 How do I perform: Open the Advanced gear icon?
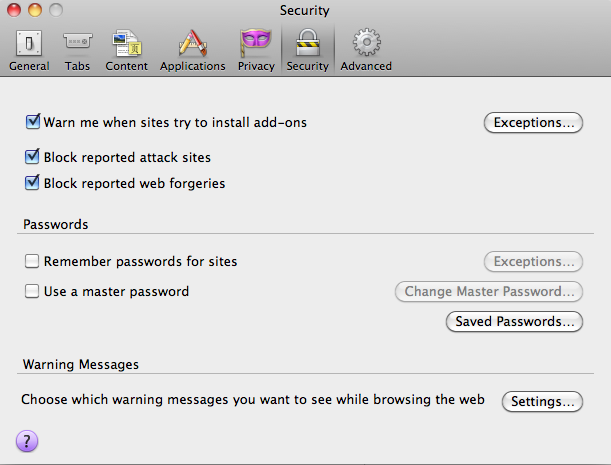[366, 42]
